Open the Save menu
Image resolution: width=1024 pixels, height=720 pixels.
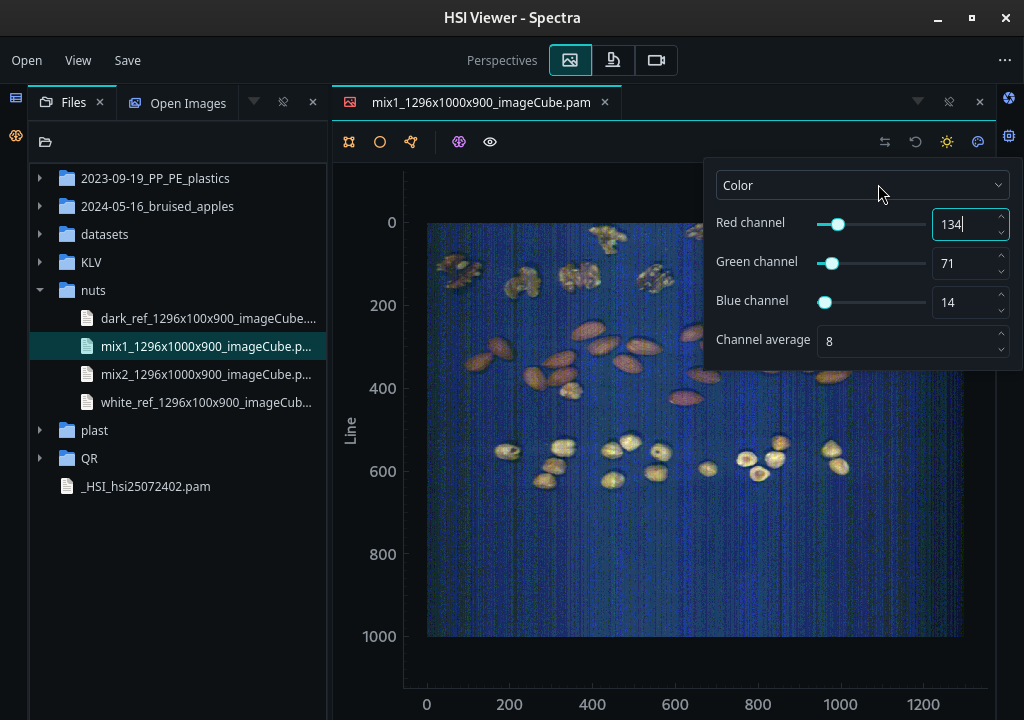pyautogui.click(x=127, y=60)
